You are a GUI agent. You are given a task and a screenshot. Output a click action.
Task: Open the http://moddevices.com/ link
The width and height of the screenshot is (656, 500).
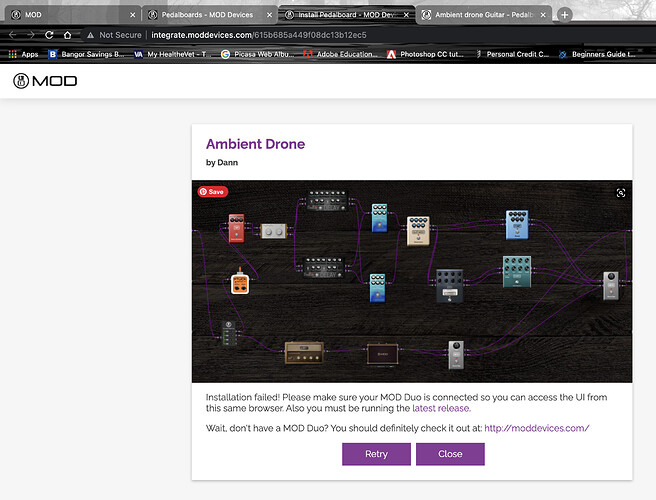[537, 428]
